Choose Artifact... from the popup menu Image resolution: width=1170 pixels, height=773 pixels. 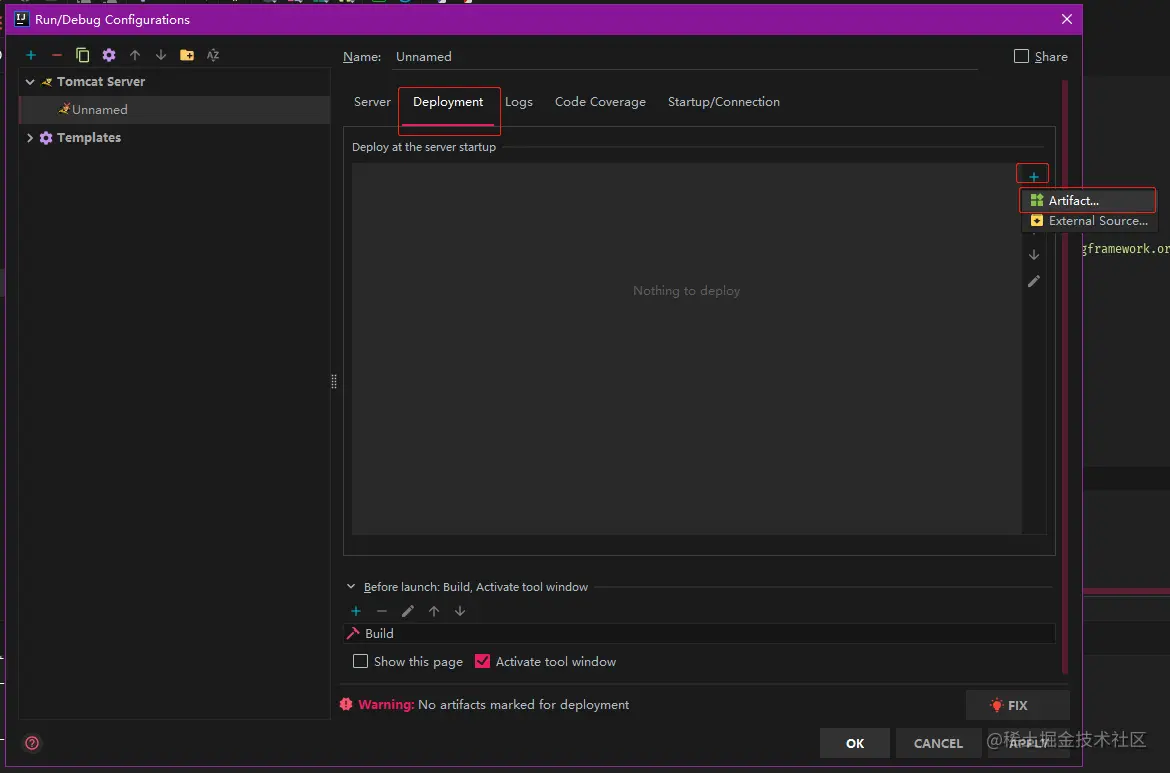[1088, 201]
